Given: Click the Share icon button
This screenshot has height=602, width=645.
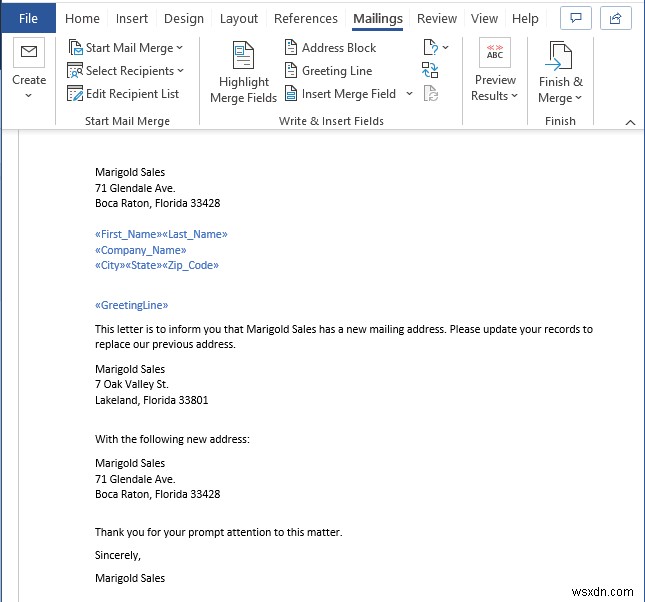Looking at the screenshot, I should (x=615, y=18).
